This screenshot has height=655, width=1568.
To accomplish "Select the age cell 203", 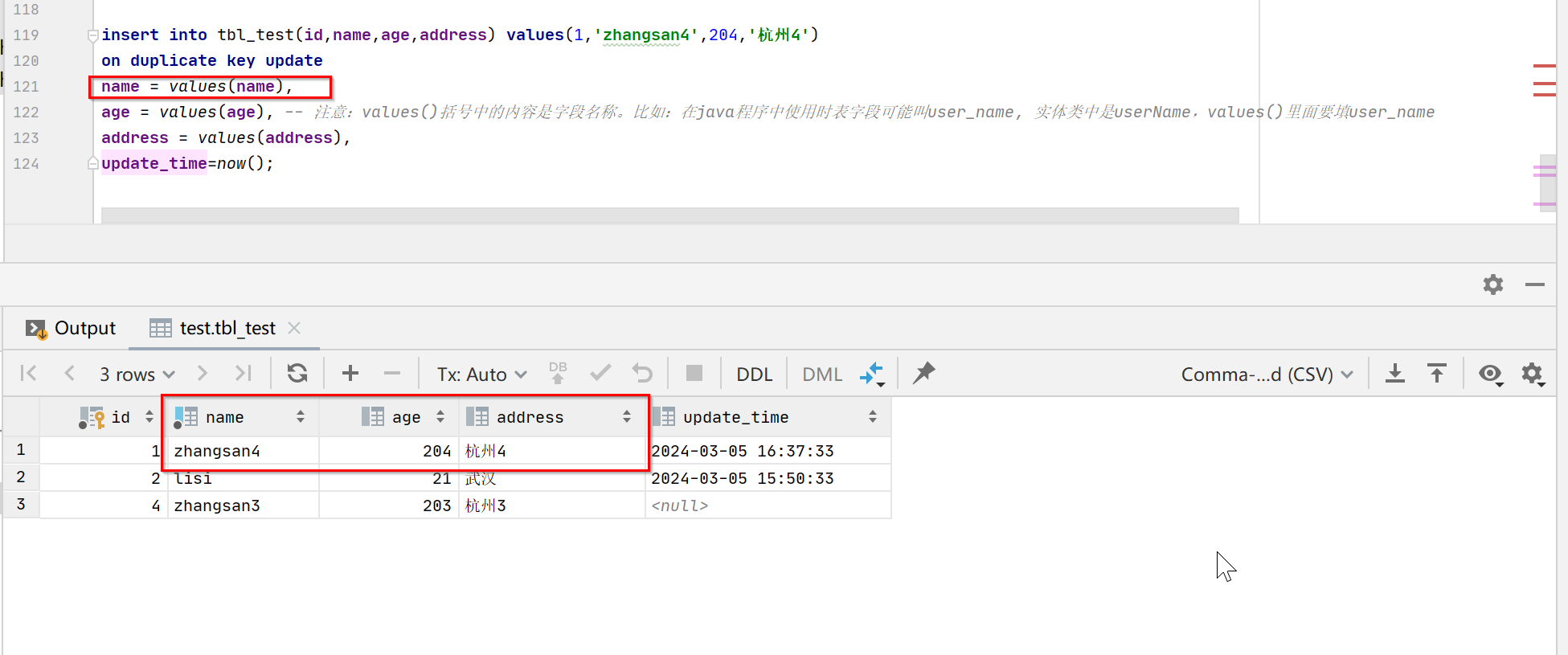I will click(389, 506).
